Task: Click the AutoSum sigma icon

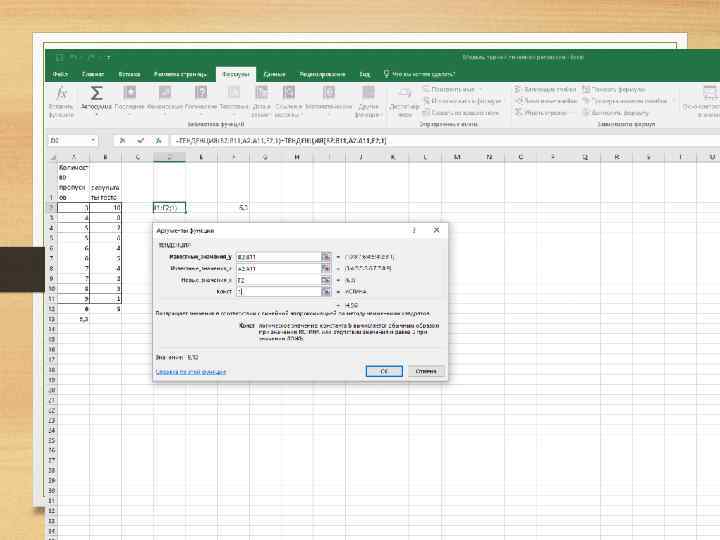Action: click(x=96, y=93)
